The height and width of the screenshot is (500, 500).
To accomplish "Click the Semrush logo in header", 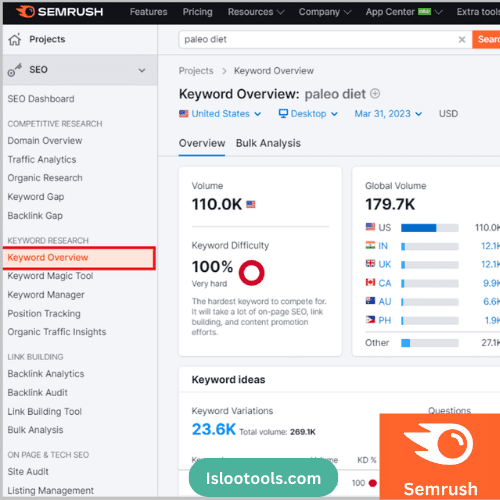I will pyautogui.click(x=60, y=12).
